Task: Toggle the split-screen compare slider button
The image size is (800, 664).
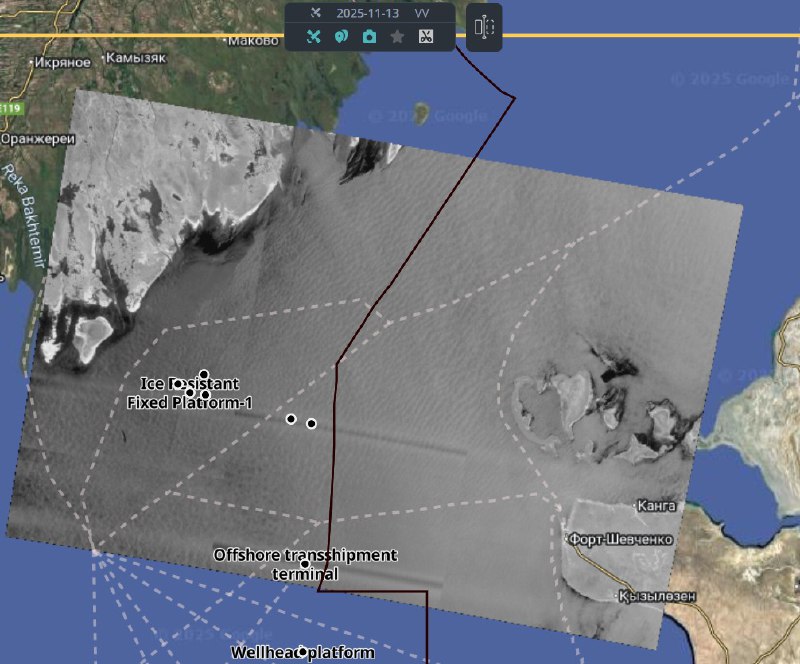Action: (484, 27)
